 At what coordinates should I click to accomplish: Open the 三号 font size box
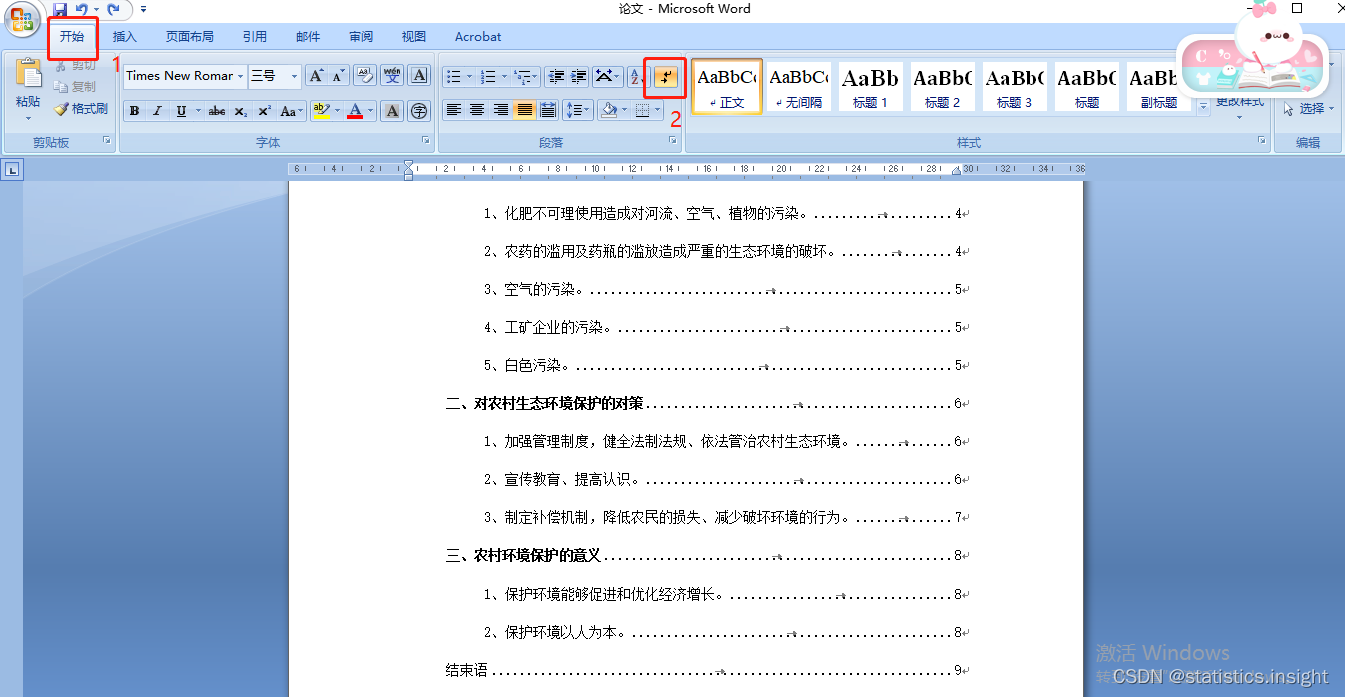click(275, 76)
